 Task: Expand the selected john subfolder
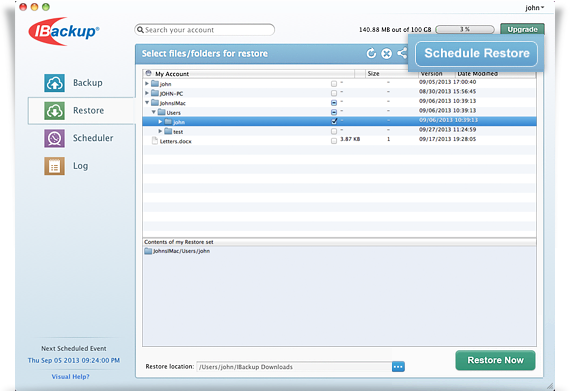tap(160, 121)
